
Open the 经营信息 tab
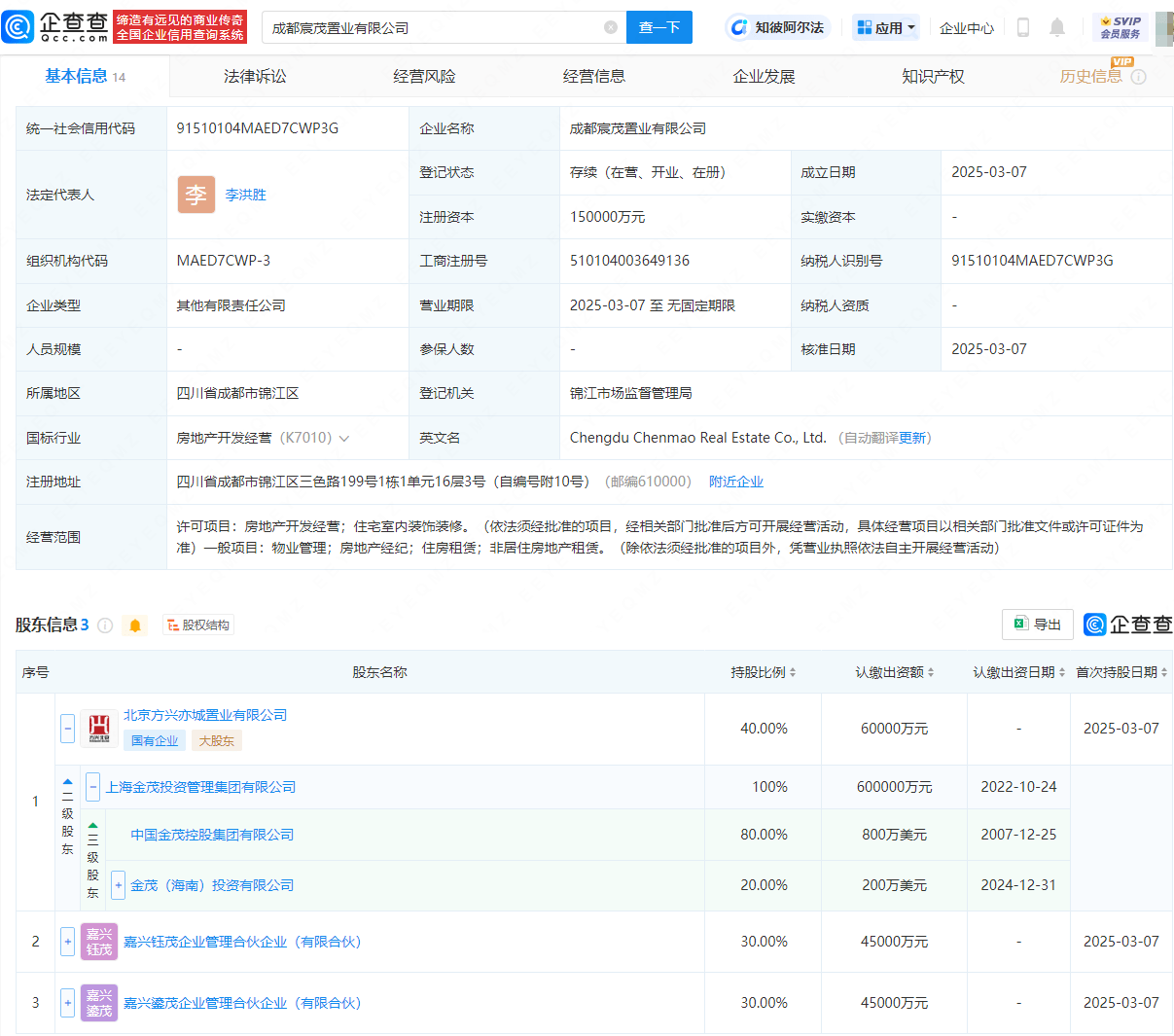pyautogui.click(x=594, y=77)
